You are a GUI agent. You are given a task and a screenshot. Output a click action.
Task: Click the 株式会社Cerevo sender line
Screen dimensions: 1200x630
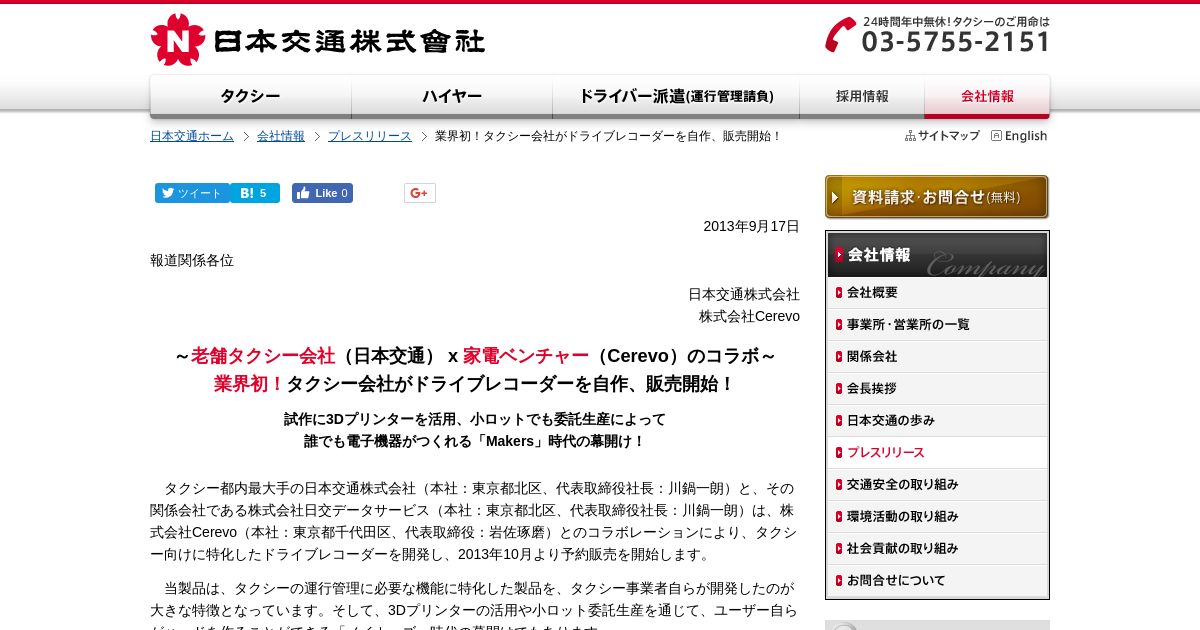(749, 316)
